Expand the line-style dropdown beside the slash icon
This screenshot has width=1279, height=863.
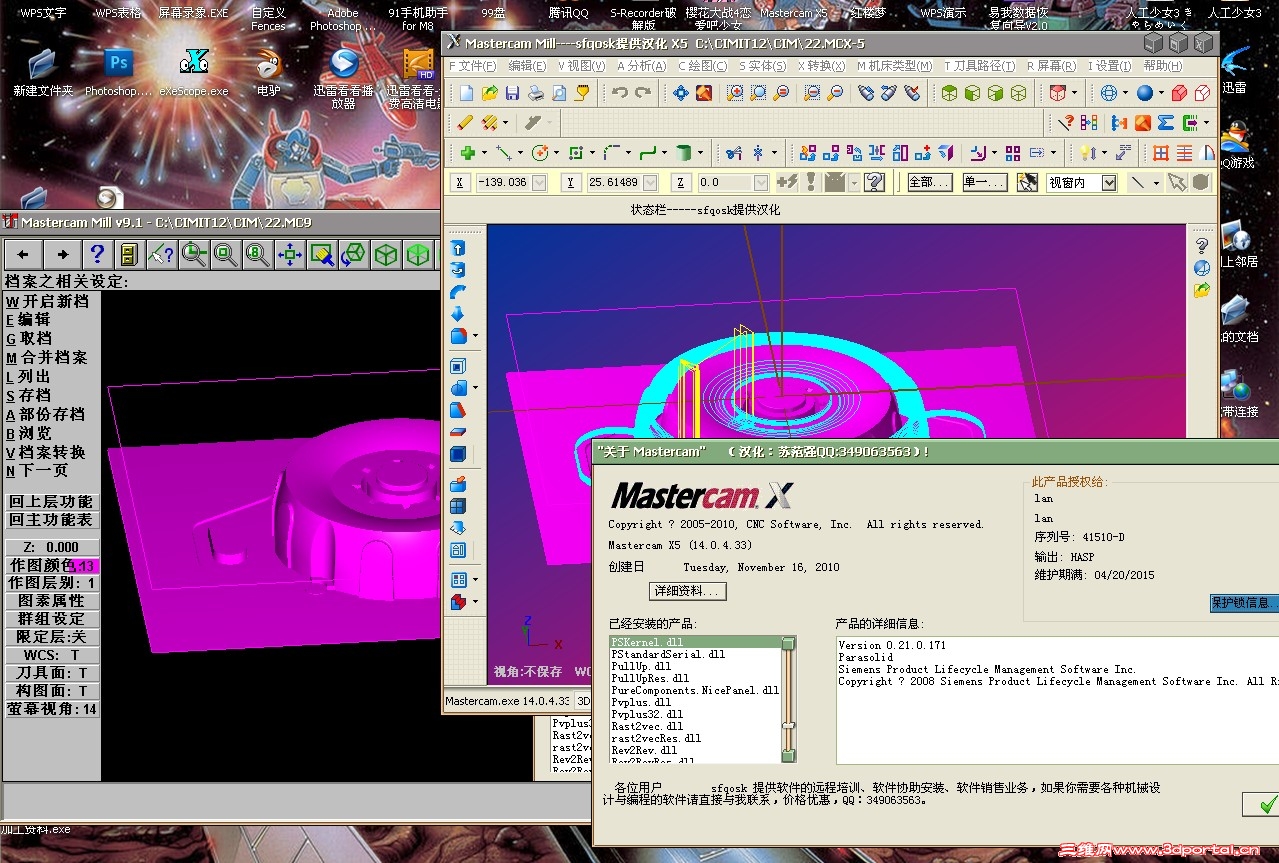(1156, 182)
